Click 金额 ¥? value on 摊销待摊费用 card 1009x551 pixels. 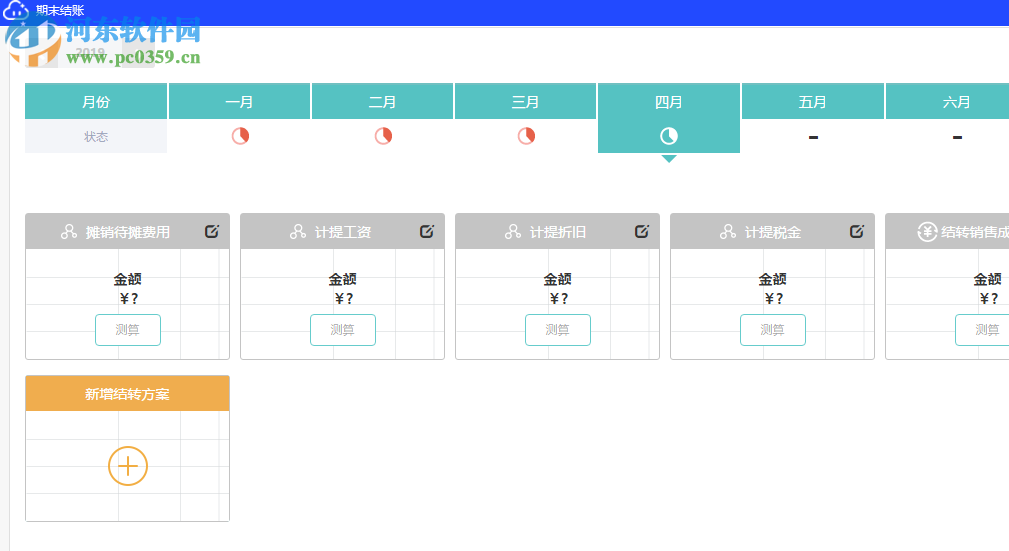click(128, 288)
